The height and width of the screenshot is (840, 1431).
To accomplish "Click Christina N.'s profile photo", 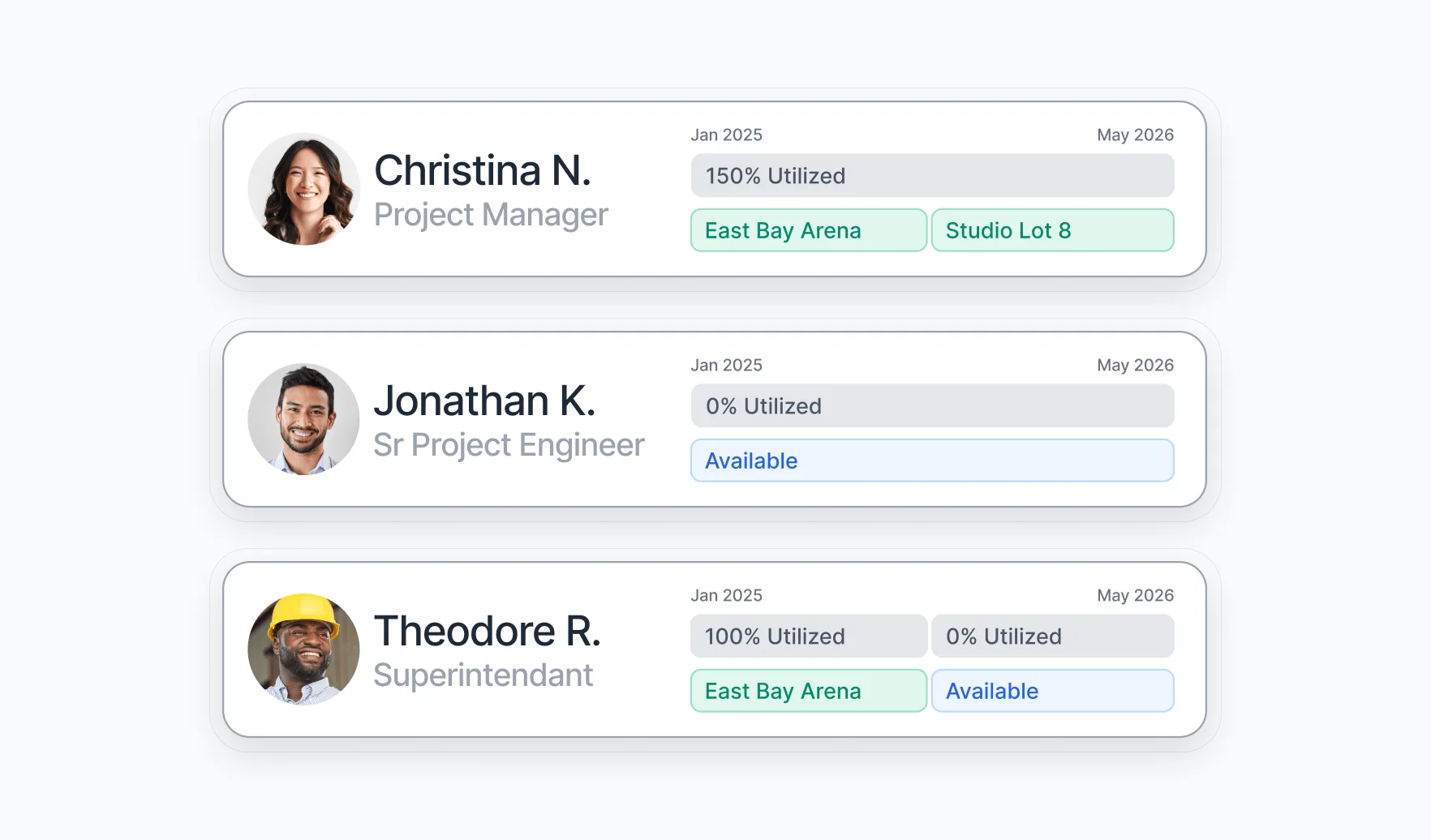I will click(x=303, y=189).
